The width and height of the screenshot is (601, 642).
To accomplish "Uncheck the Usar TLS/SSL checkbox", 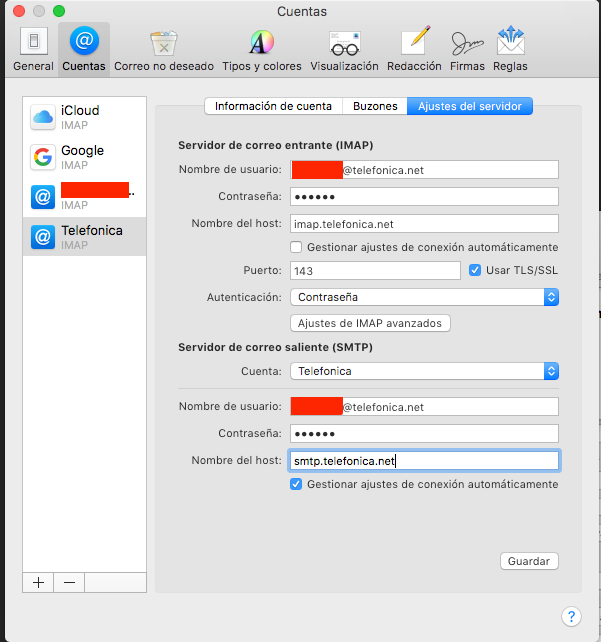I will (476, 270).
